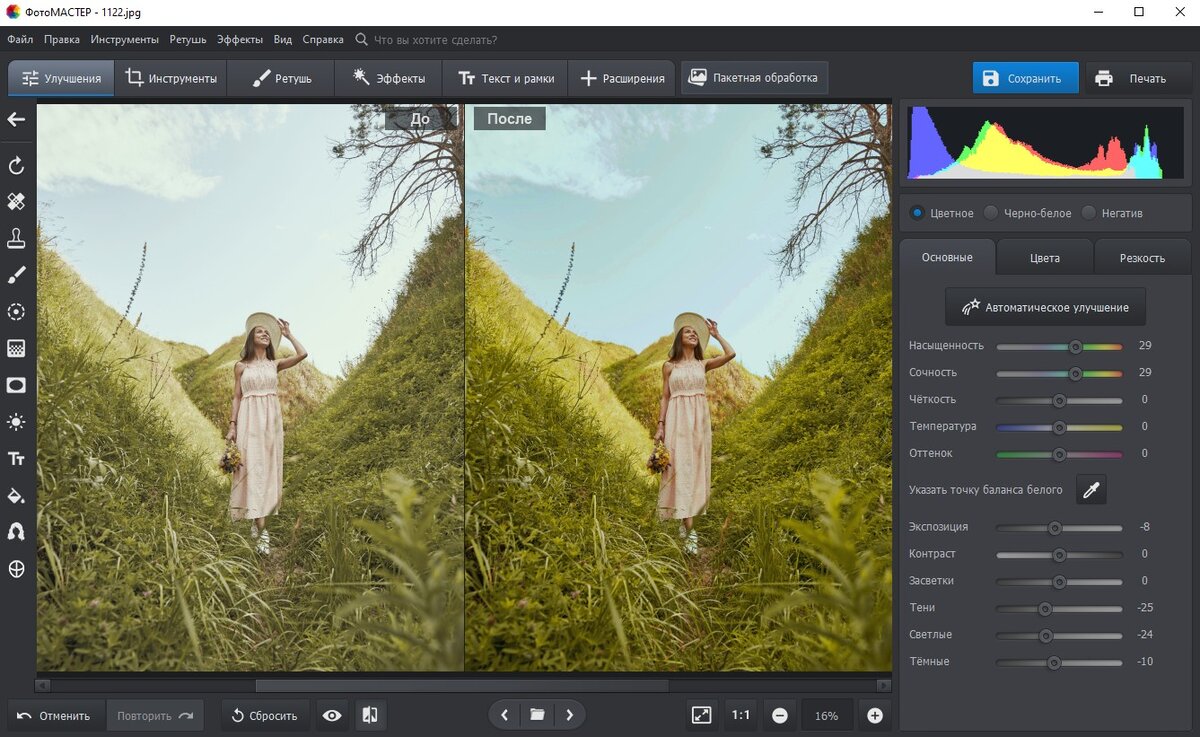
Task: Click the Сбросить button
Action: point(265,715)
